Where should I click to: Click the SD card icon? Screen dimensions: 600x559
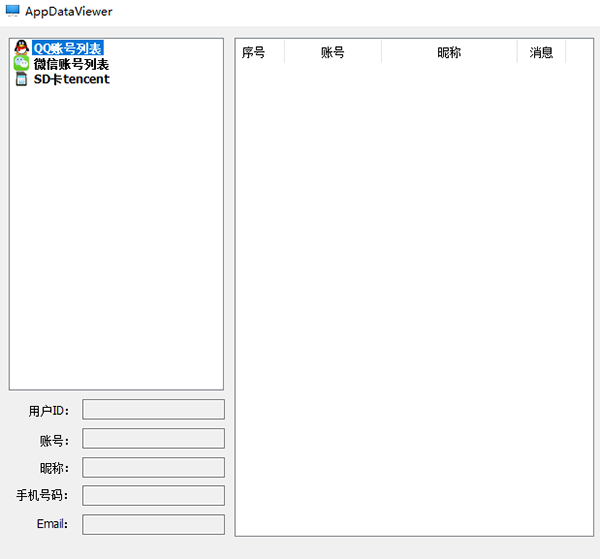coord(21,79)
